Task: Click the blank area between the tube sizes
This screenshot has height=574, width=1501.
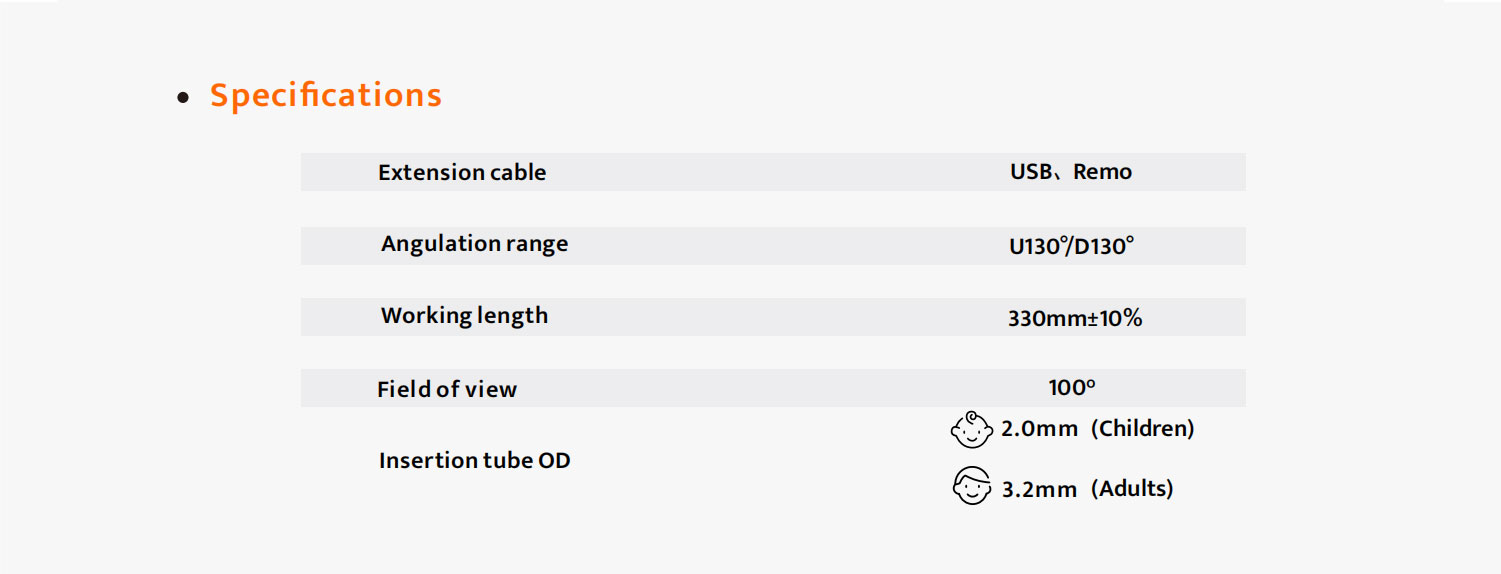Action: [x=1073, y=459]
